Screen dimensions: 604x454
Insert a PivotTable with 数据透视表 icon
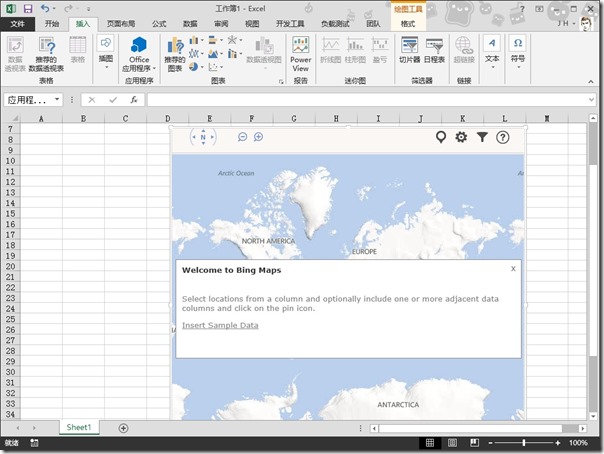(x=15, y=54)
